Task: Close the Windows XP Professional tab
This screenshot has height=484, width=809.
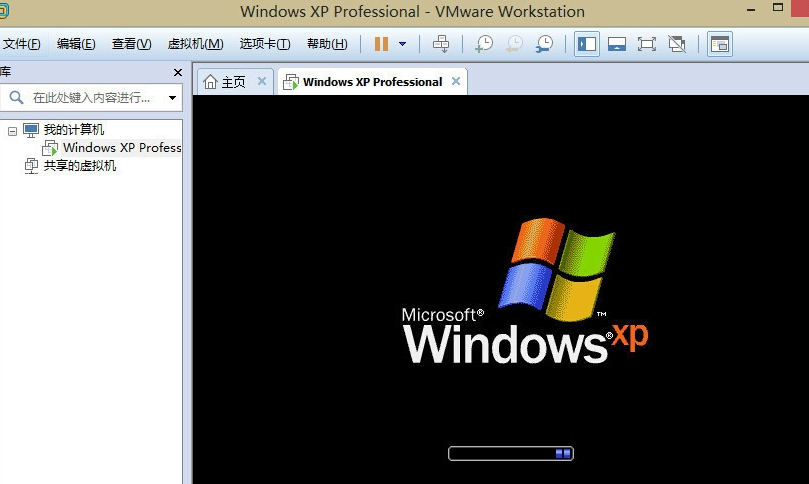Action: click(456, 81)
